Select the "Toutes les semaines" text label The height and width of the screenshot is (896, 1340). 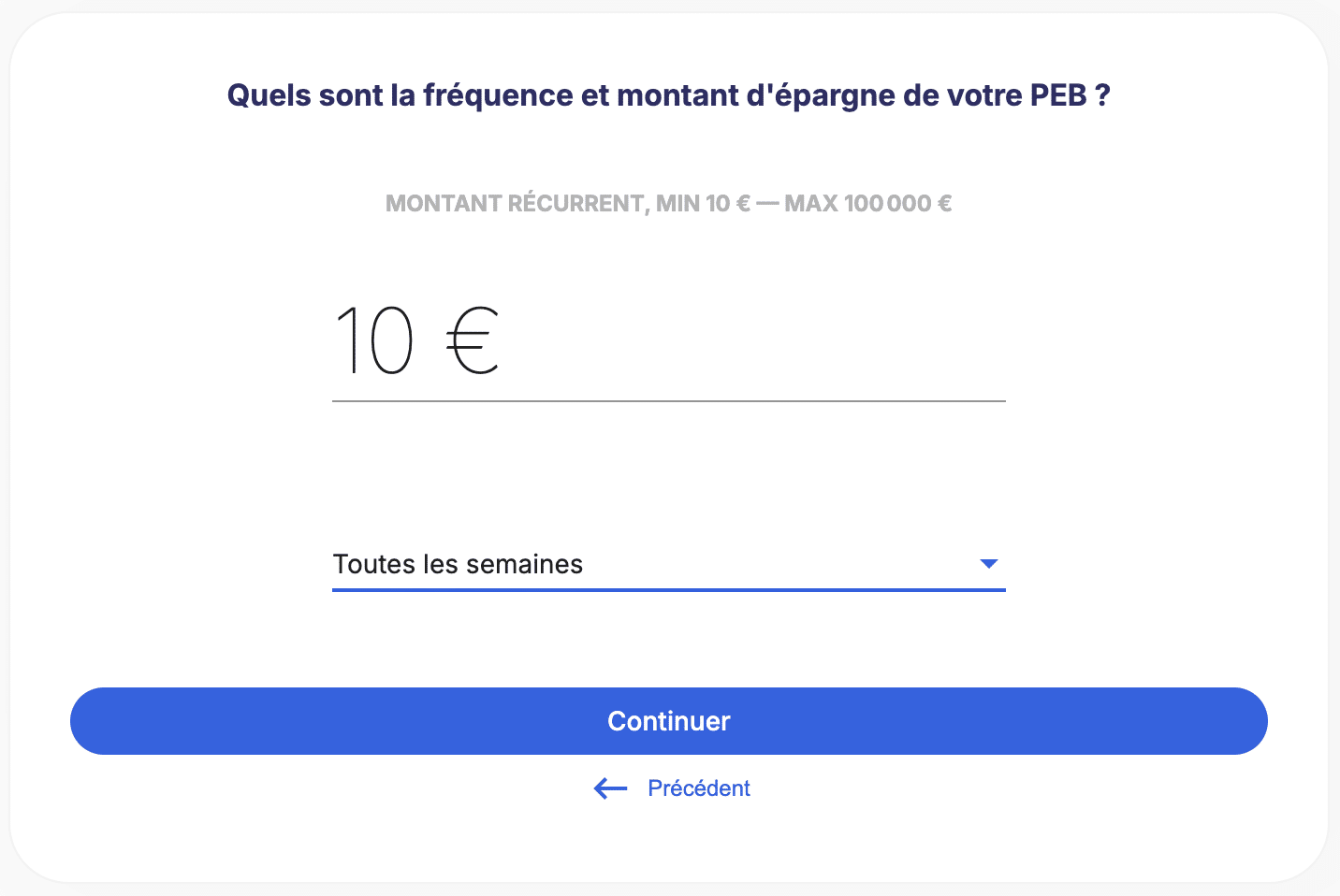point(458,564)
